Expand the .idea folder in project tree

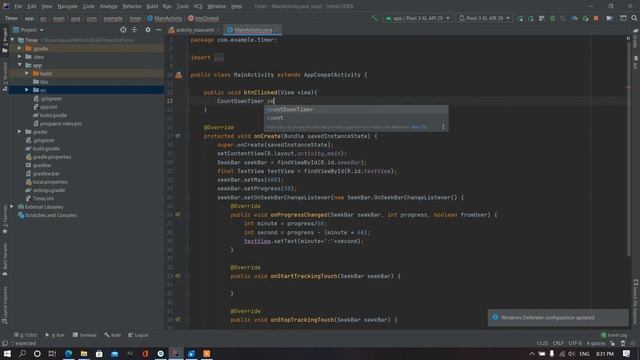[x=20, y=57]
